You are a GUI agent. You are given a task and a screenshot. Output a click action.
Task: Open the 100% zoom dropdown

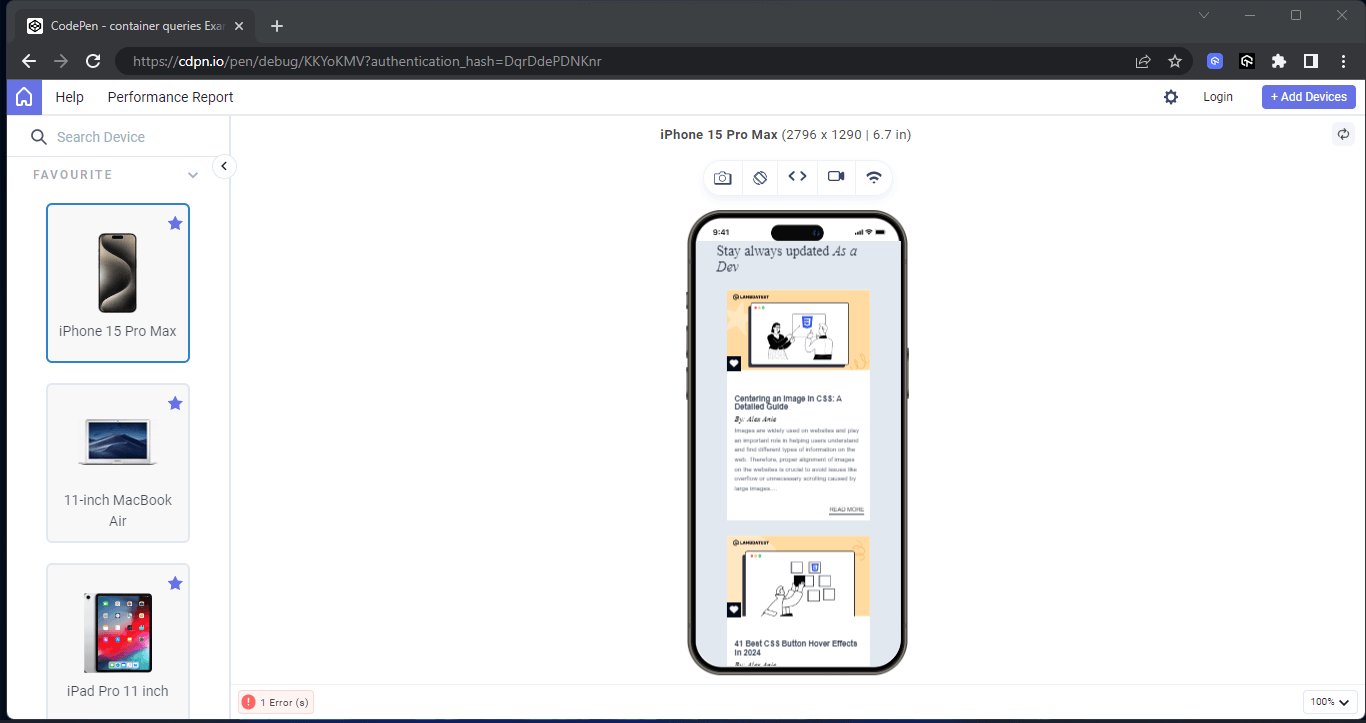(x=1330, y=702)
